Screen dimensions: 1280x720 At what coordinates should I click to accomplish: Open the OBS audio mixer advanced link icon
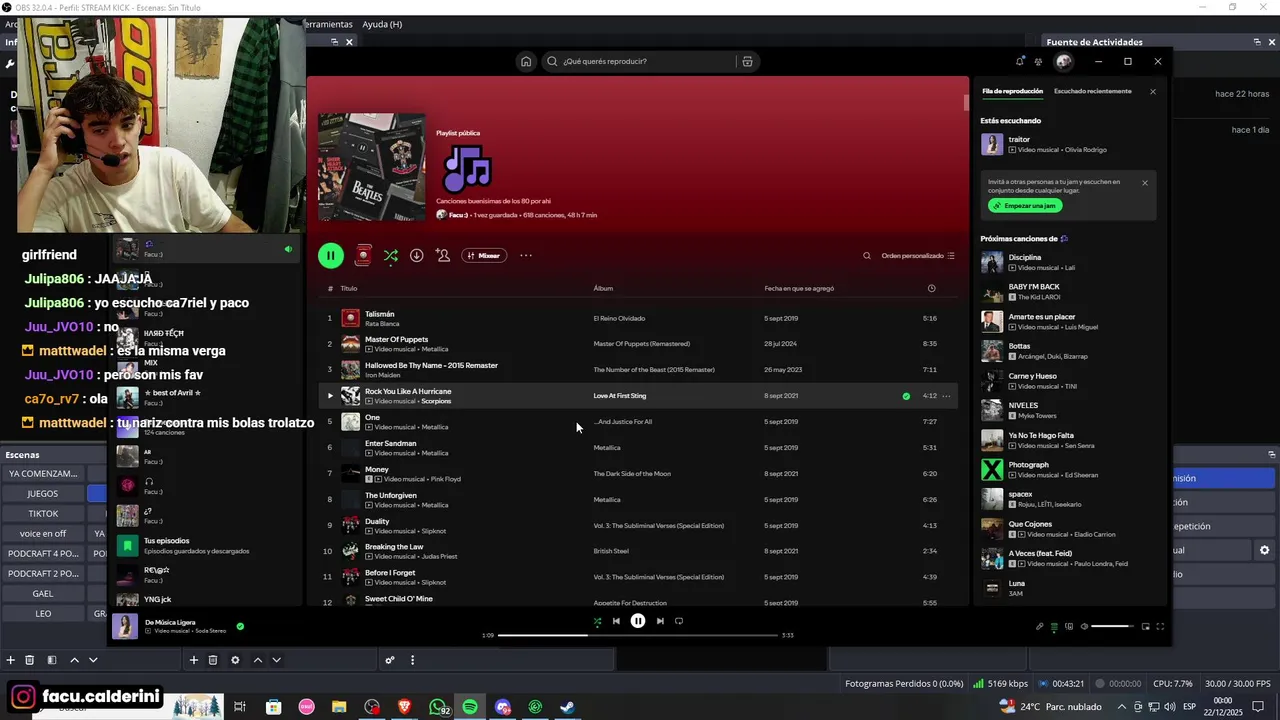(390, 660)
